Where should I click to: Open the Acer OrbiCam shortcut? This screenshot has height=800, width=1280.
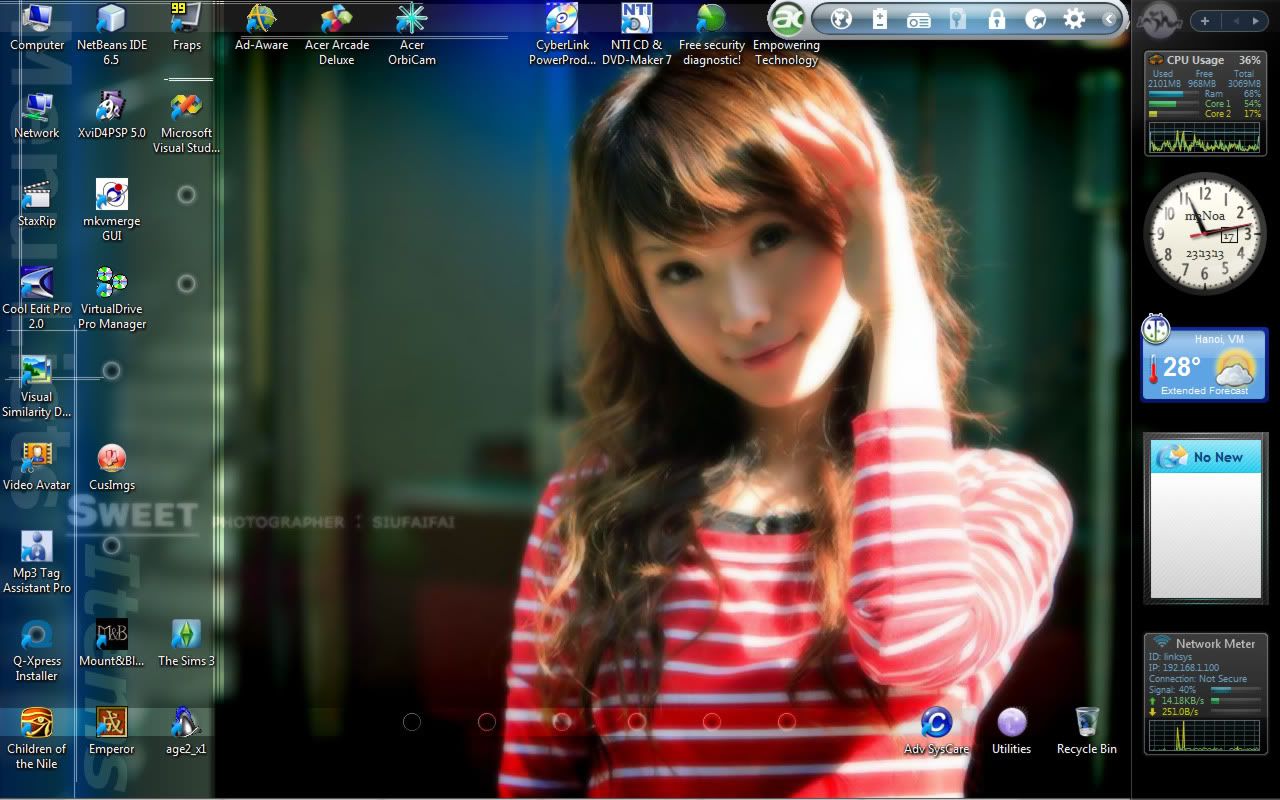411,20
